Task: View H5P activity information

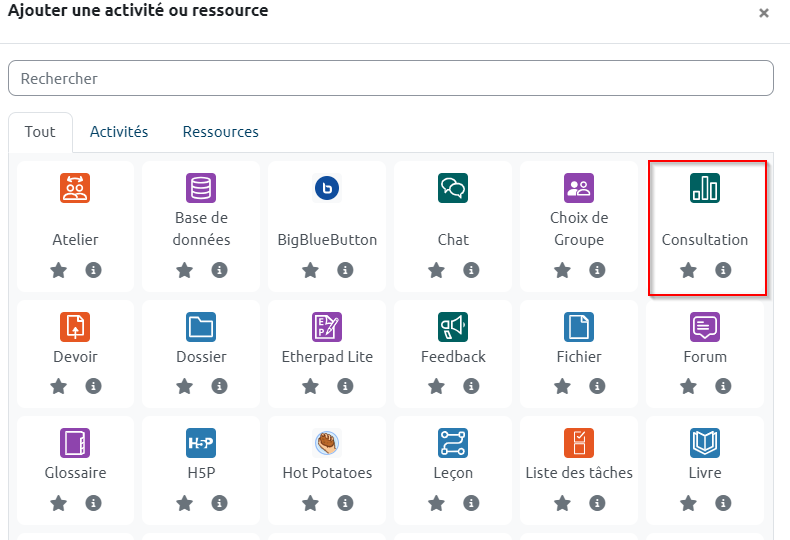Action: (219, 503)
